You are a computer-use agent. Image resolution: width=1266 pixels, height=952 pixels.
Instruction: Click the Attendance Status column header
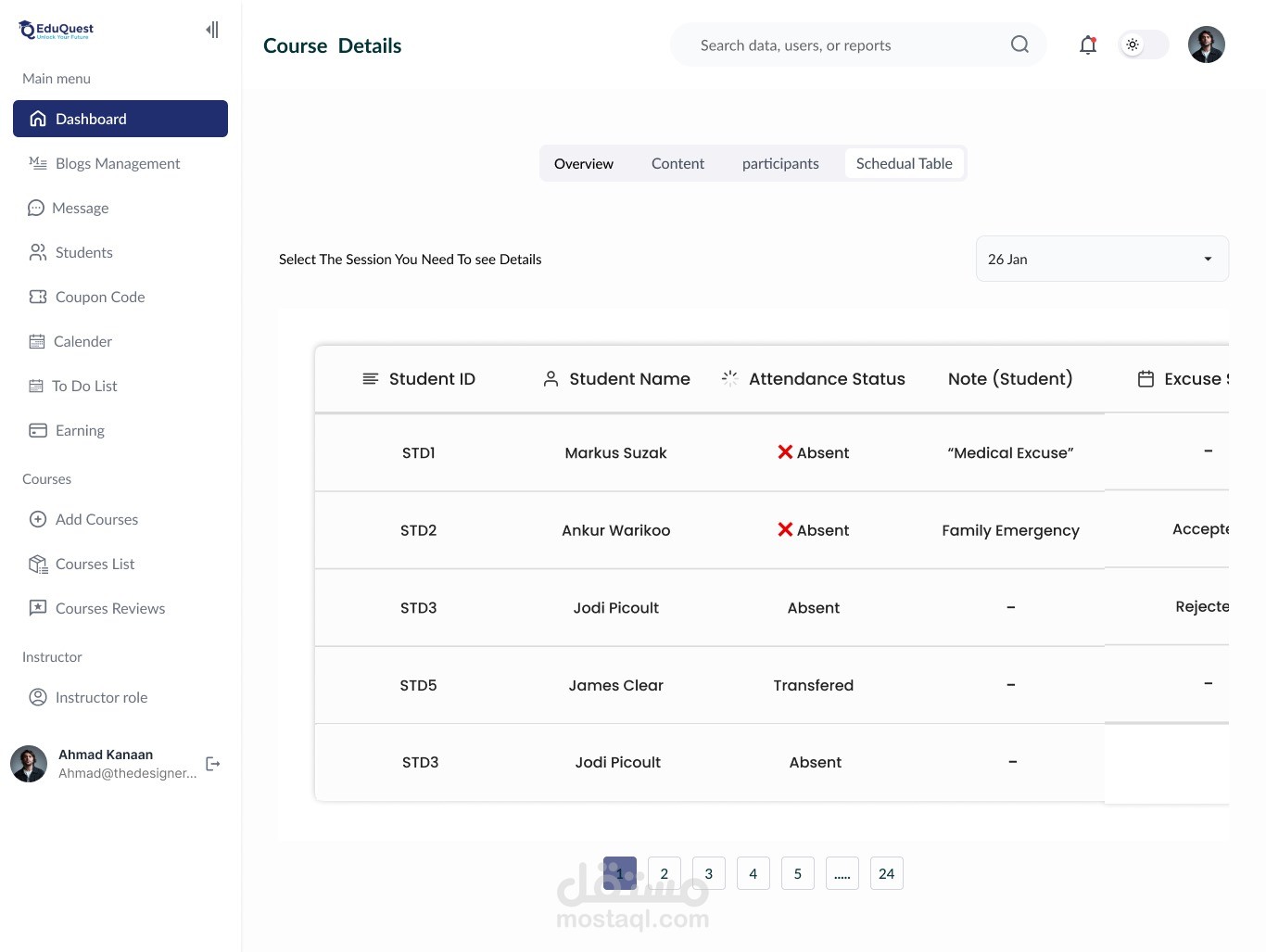(826, 379)
